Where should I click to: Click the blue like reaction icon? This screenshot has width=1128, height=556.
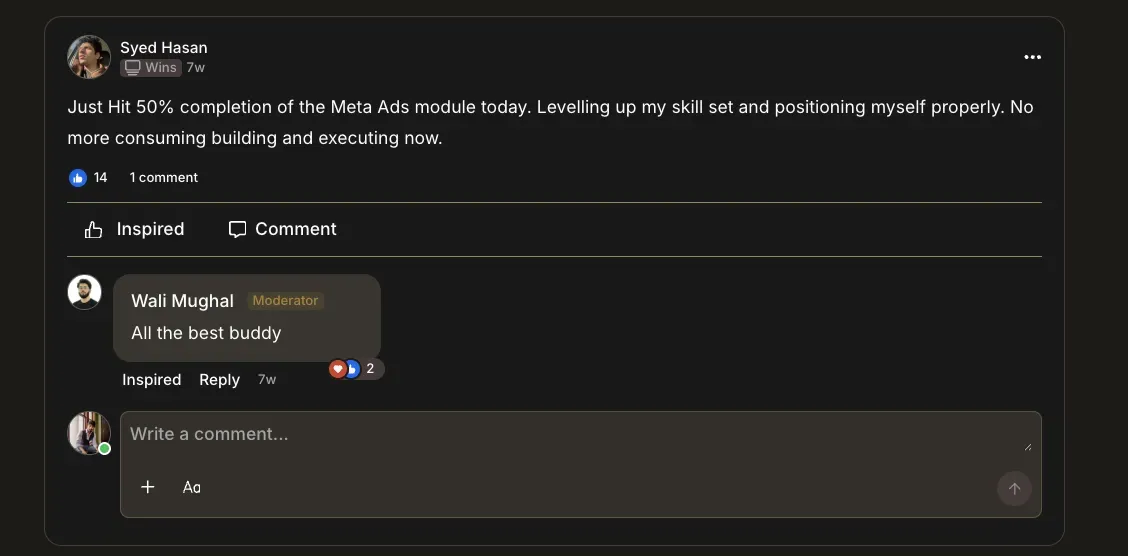tap(78, 178)
